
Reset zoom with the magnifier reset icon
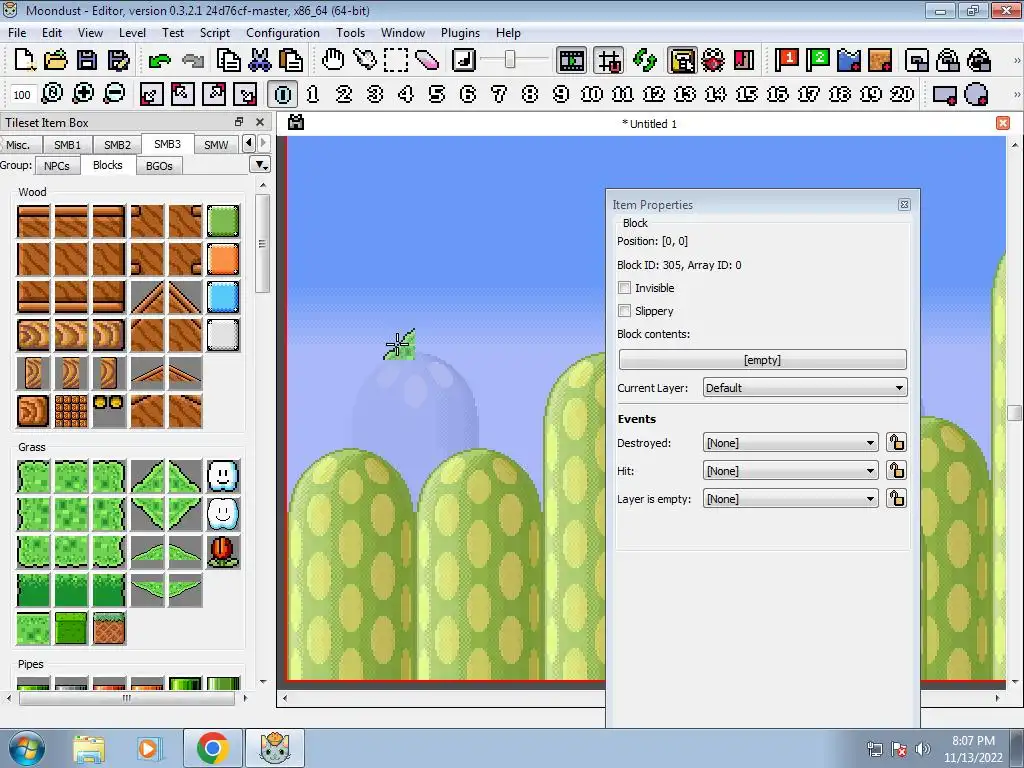pyautogui.click(x=52, y=94)
